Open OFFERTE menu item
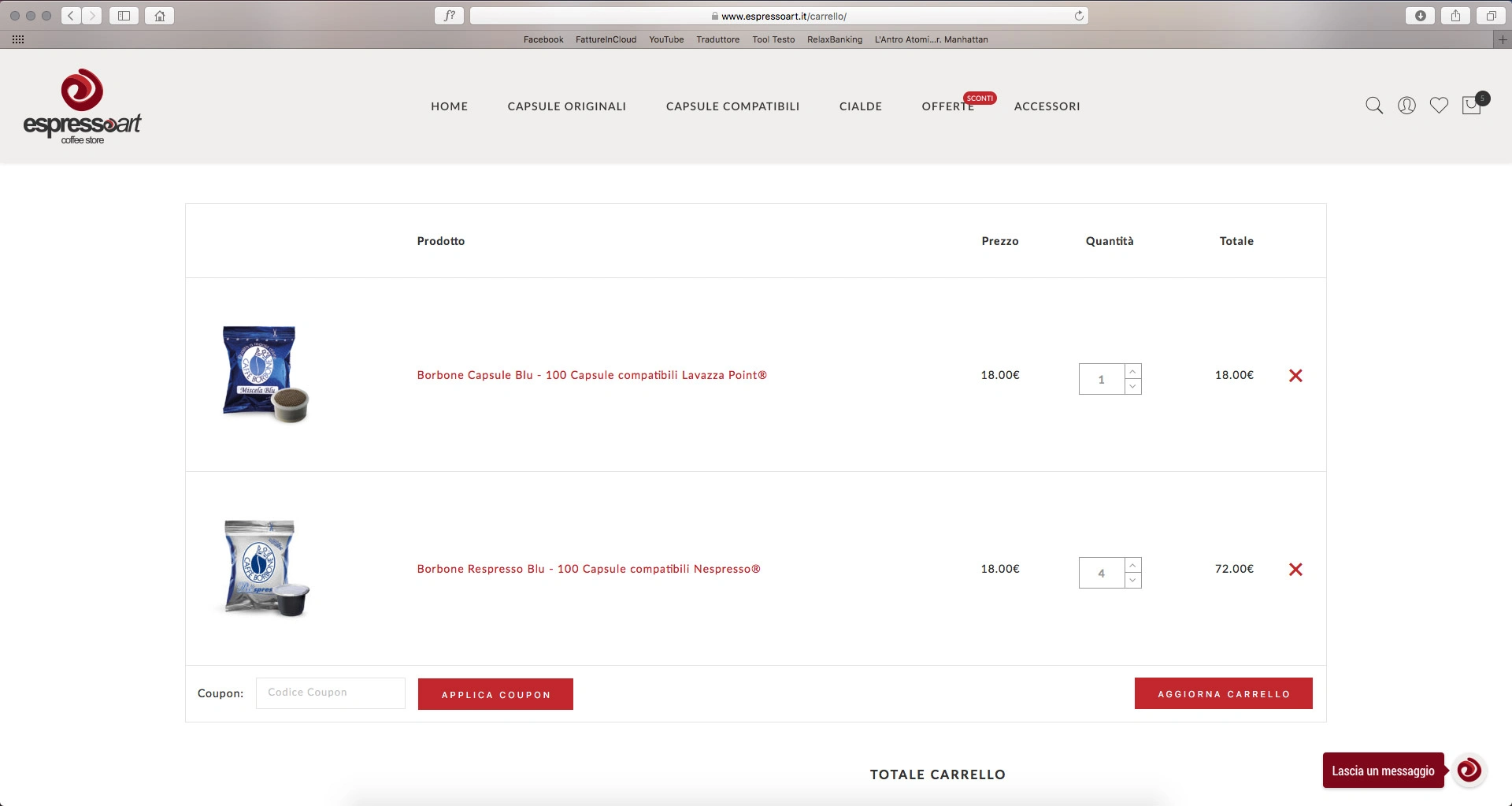Screen dimensions: 1512x806 (948, 106)
